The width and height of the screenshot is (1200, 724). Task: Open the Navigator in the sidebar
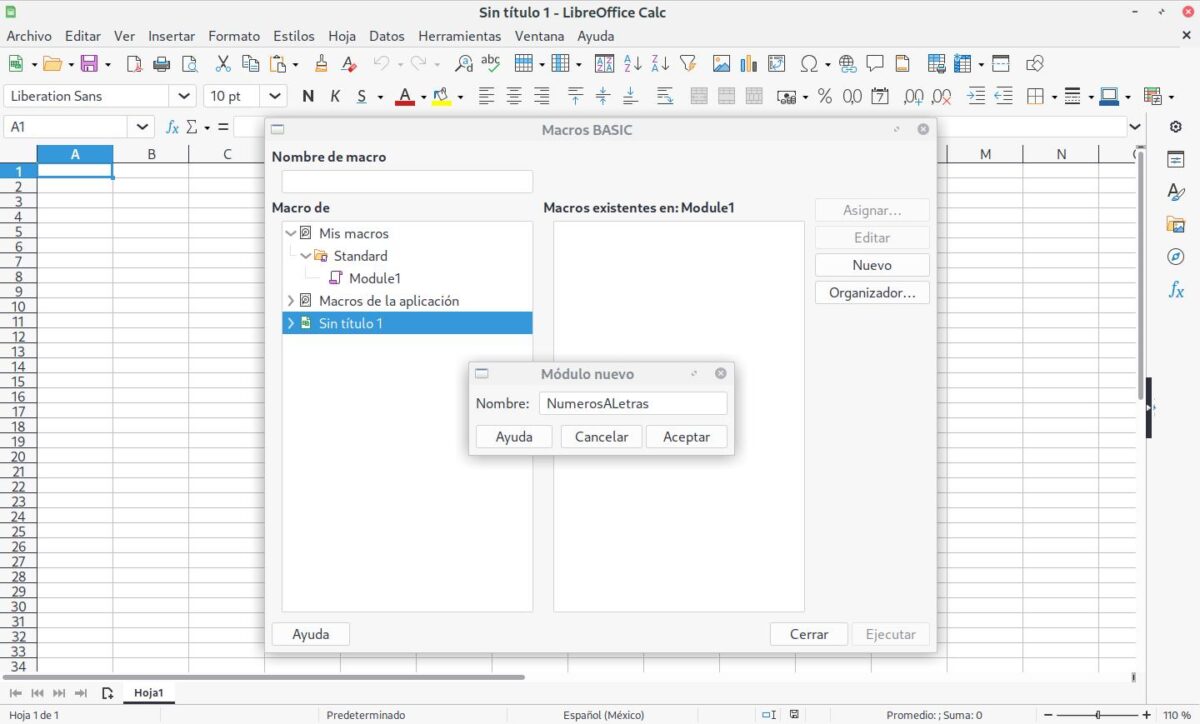tap(1176, 257)
